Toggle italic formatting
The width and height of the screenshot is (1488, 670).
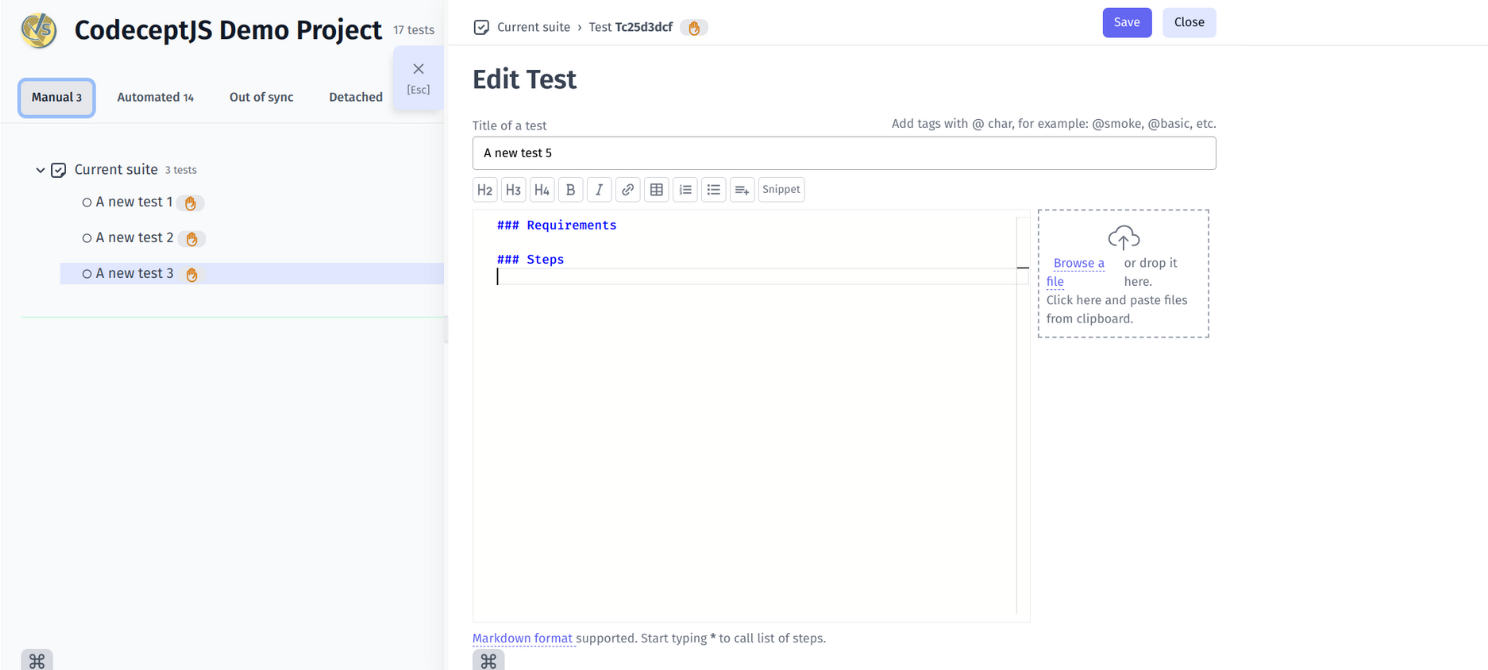[599, 189]
